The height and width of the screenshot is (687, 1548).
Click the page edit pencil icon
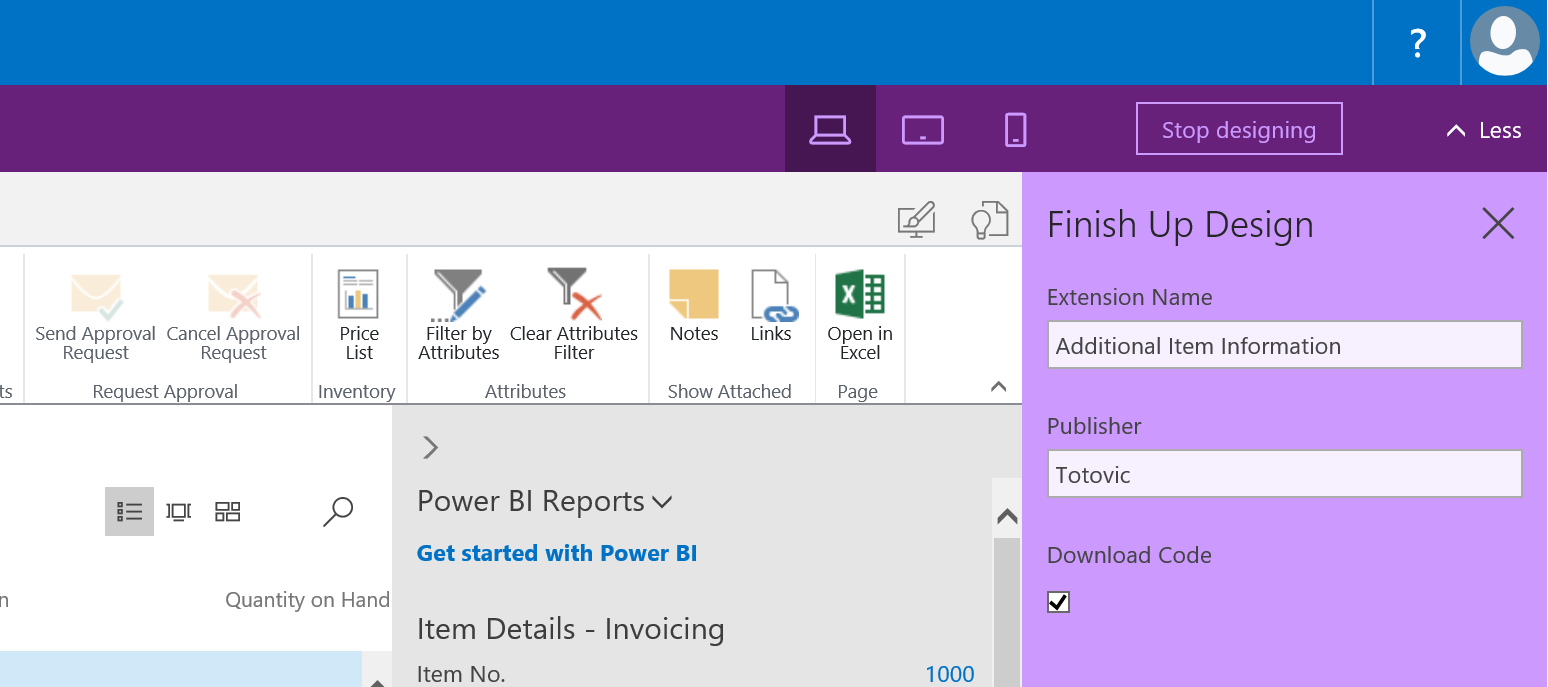pyautogui.click(x=916, y=221)
